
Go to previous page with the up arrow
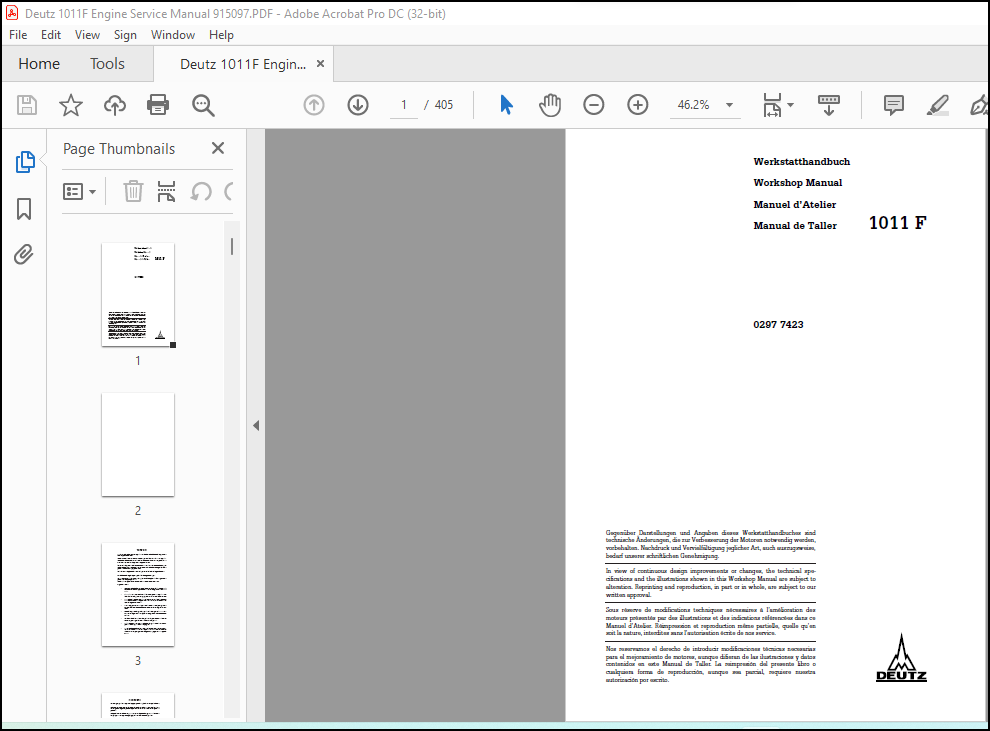(x=314, y=105)
